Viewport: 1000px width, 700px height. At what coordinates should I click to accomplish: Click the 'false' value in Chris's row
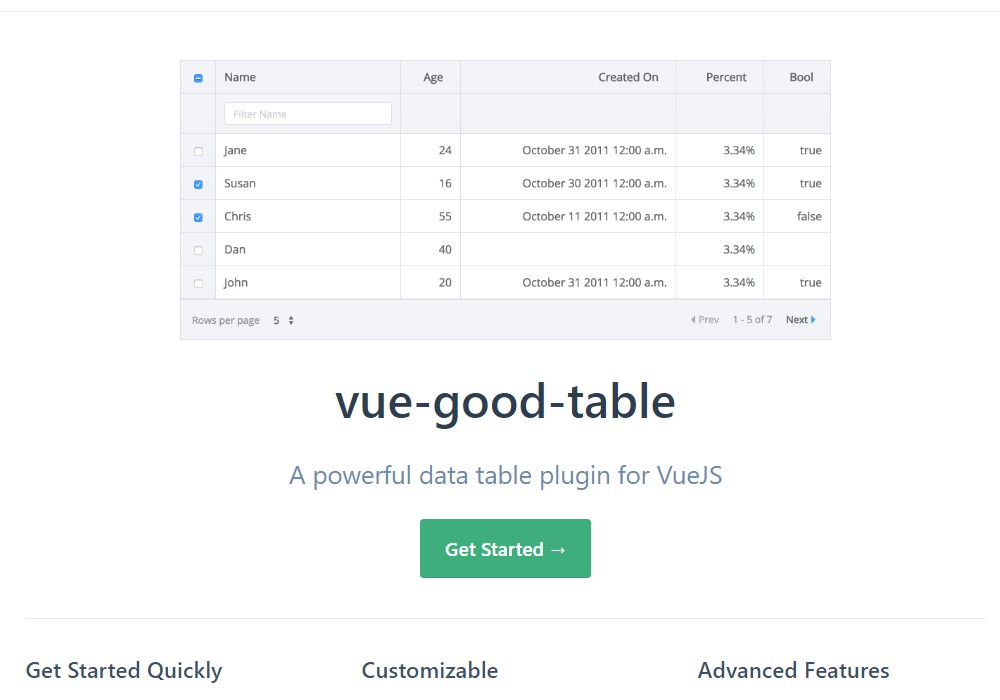coord(809,216)
